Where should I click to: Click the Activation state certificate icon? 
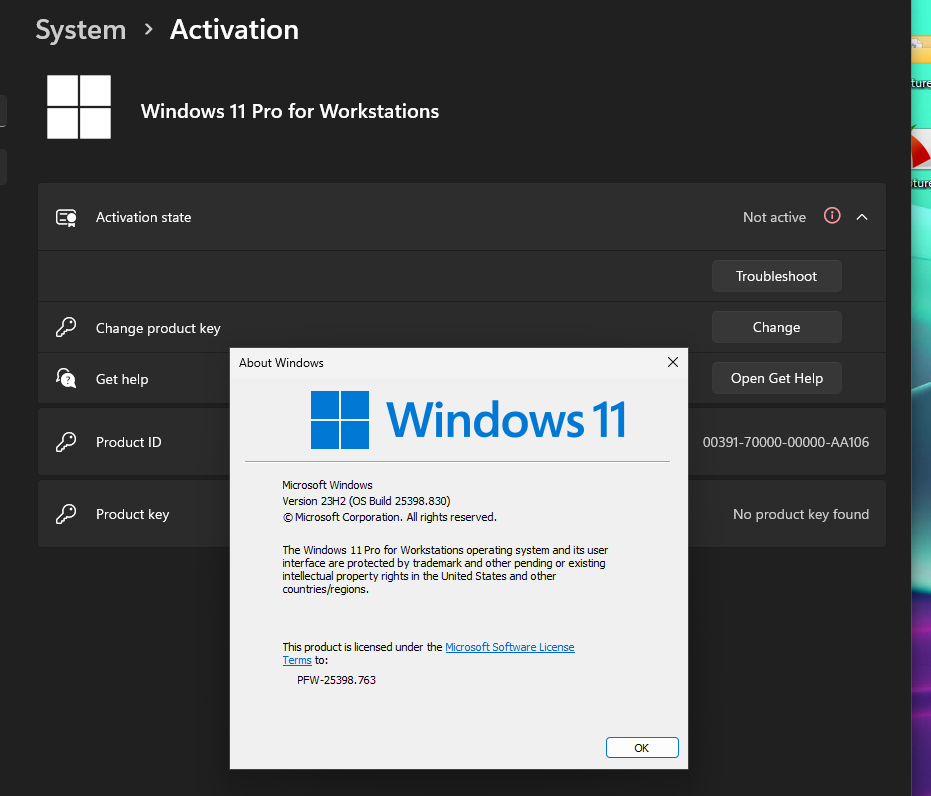[66, 218]
